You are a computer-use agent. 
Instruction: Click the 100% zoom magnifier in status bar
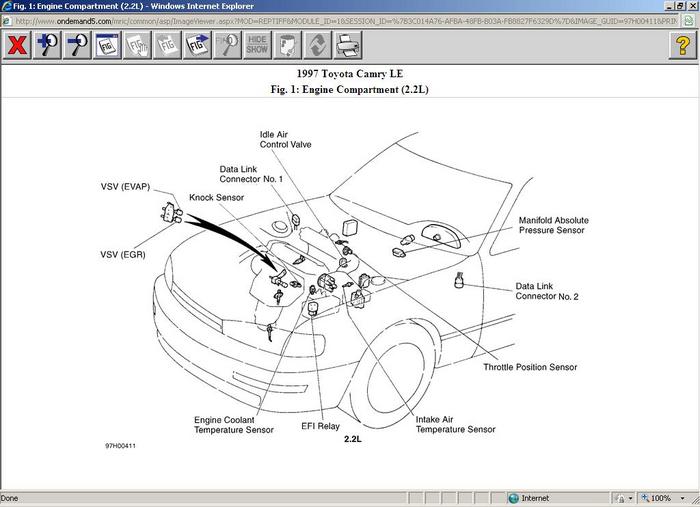(x=645, y=498)
